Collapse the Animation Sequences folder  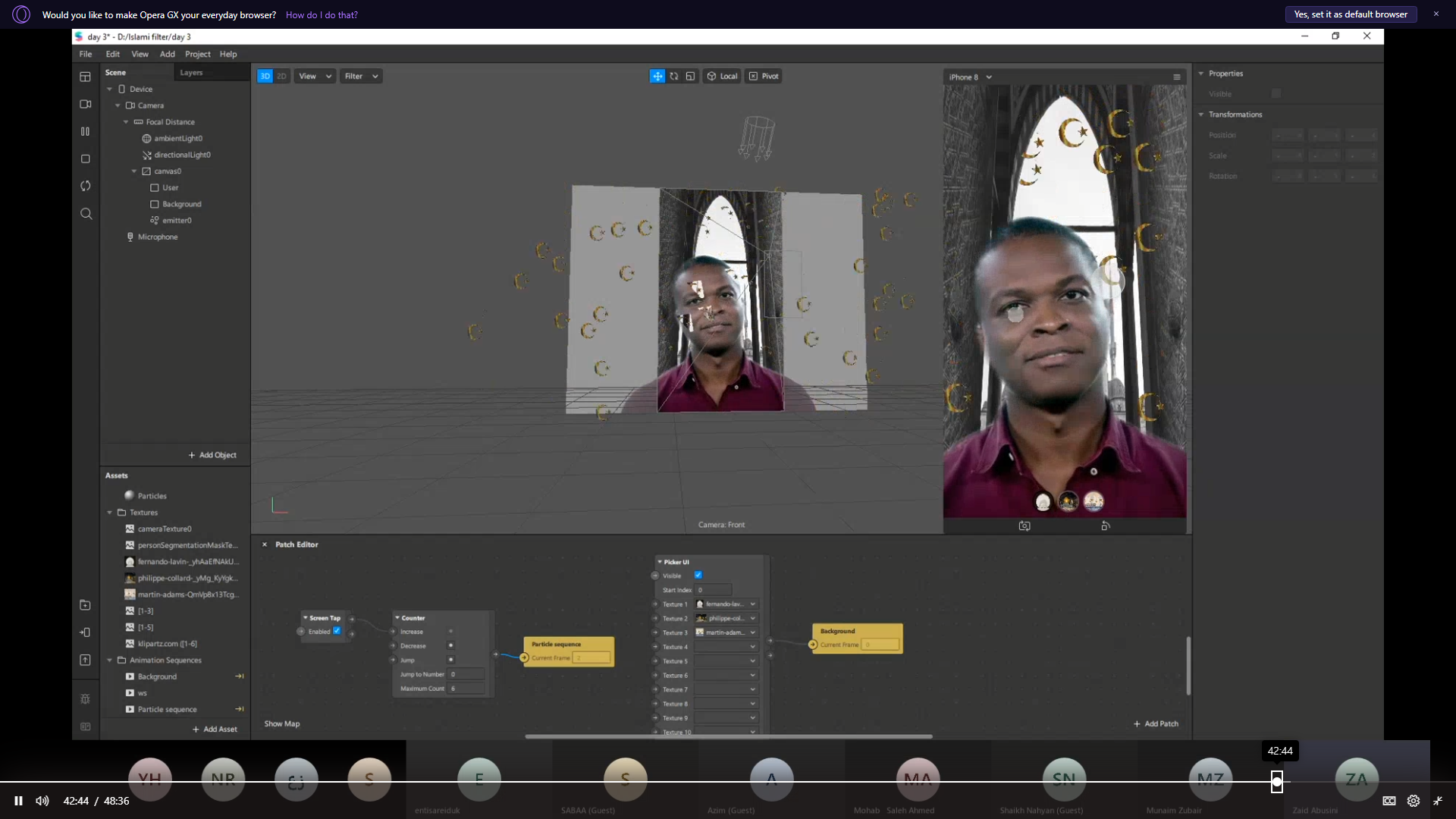(x=110, y=661)
